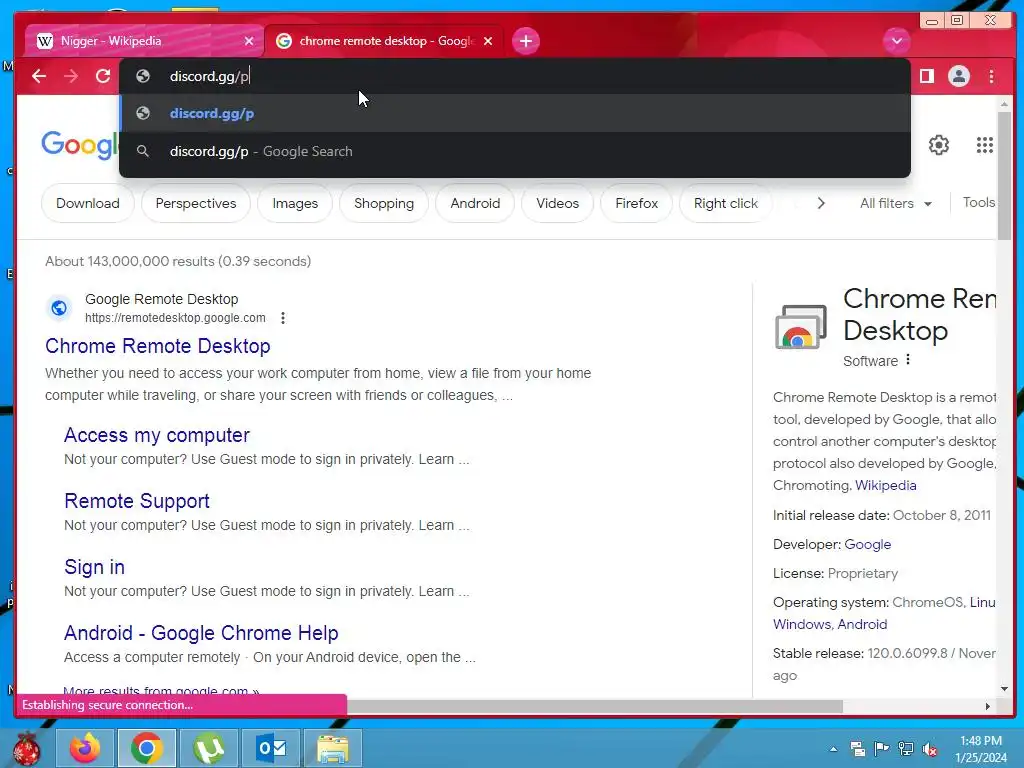Open Outlook from the taskbar
This screenshot has width=1024, height=768.
coord(270,748)
